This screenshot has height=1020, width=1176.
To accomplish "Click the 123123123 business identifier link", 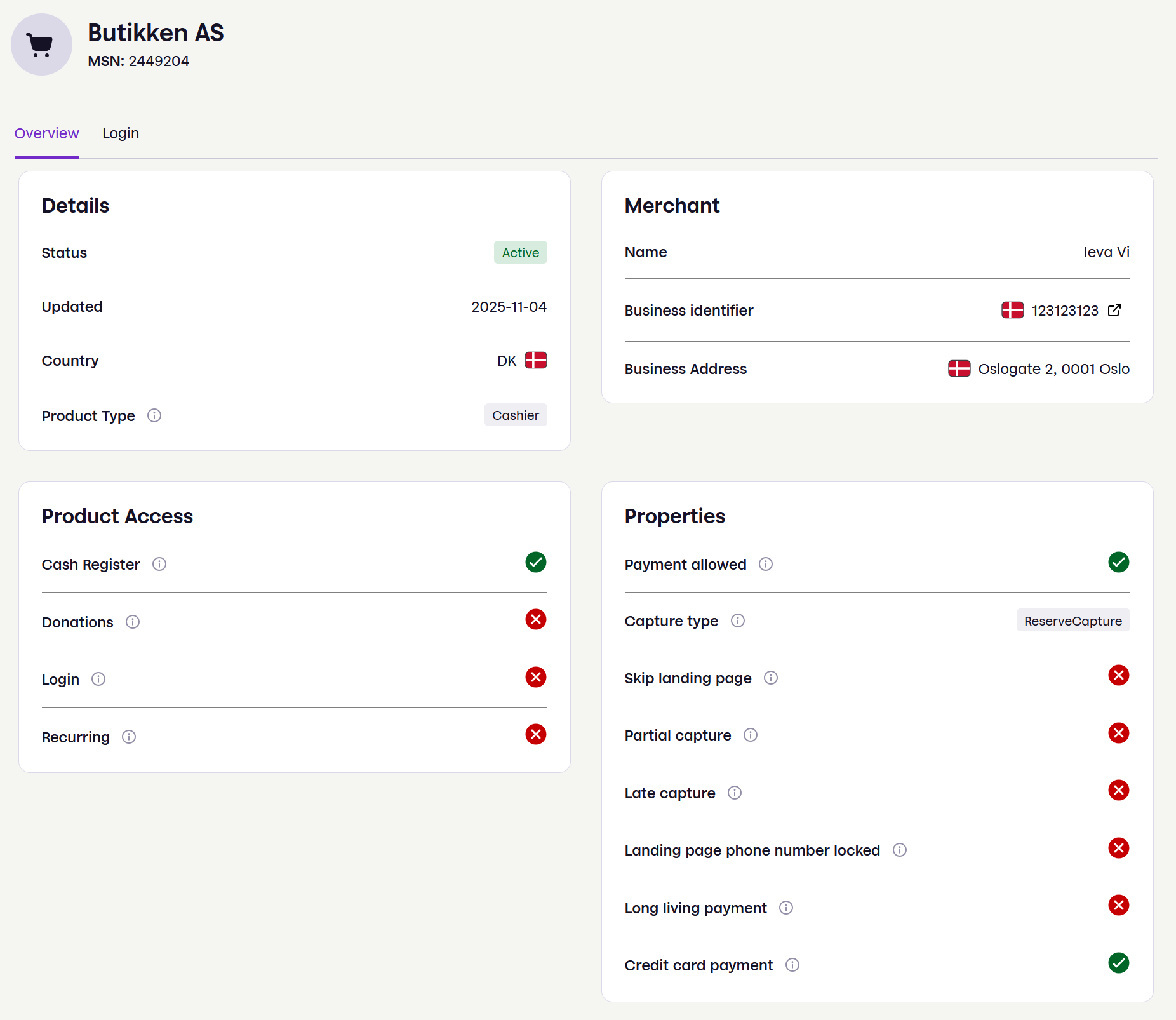I will coord(1065,311).
